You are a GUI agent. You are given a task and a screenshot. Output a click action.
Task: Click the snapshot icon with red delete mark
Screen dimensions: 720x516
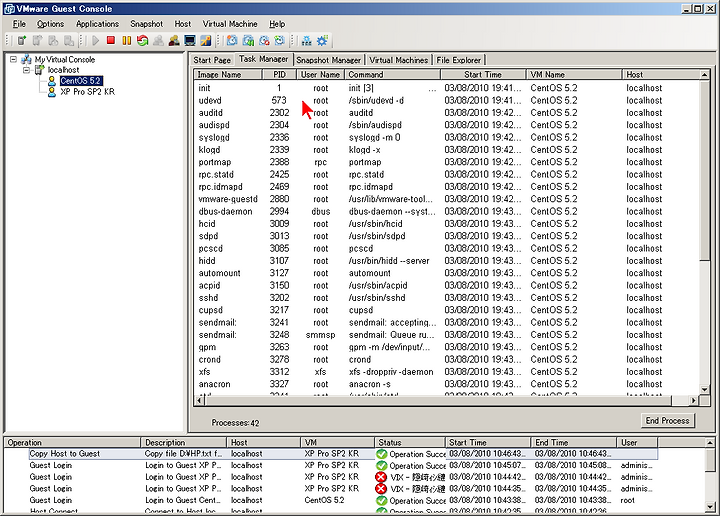(x=264, y=40)
